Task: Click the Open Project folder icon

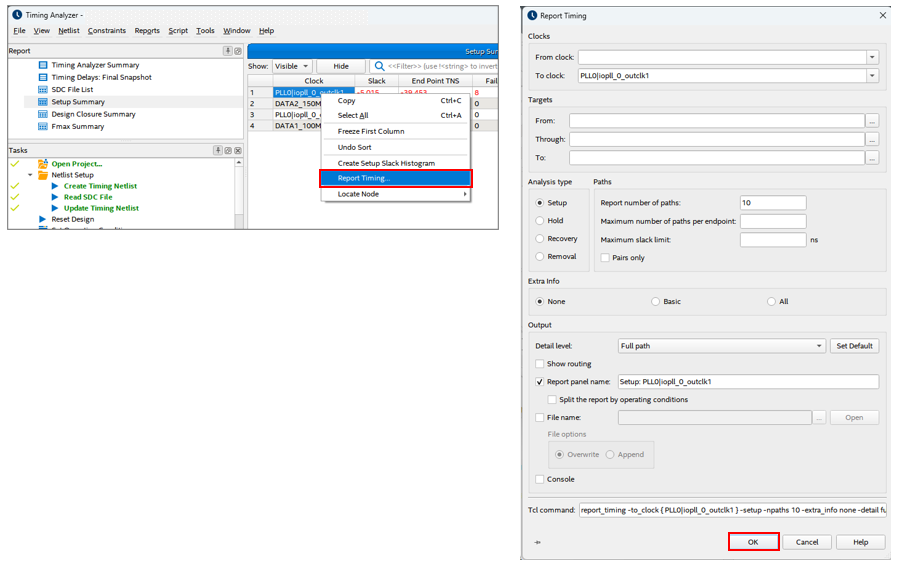Action: [42, 164]
